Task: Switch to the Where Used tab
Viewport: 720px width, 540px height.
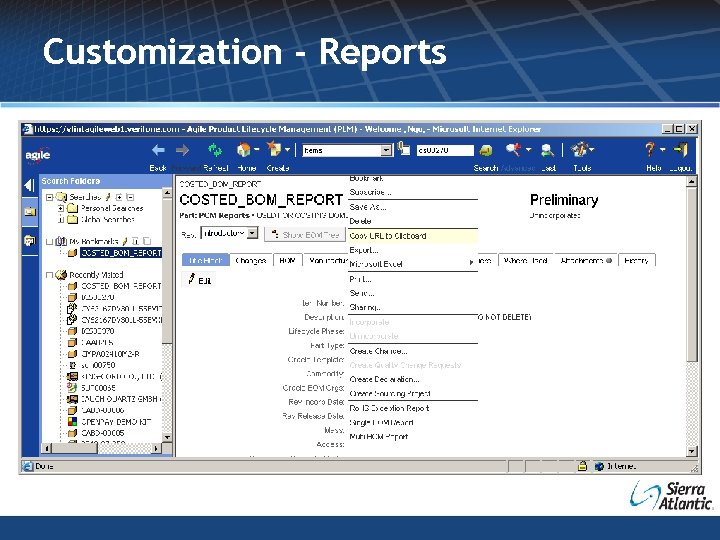Action: pos(525,260)
